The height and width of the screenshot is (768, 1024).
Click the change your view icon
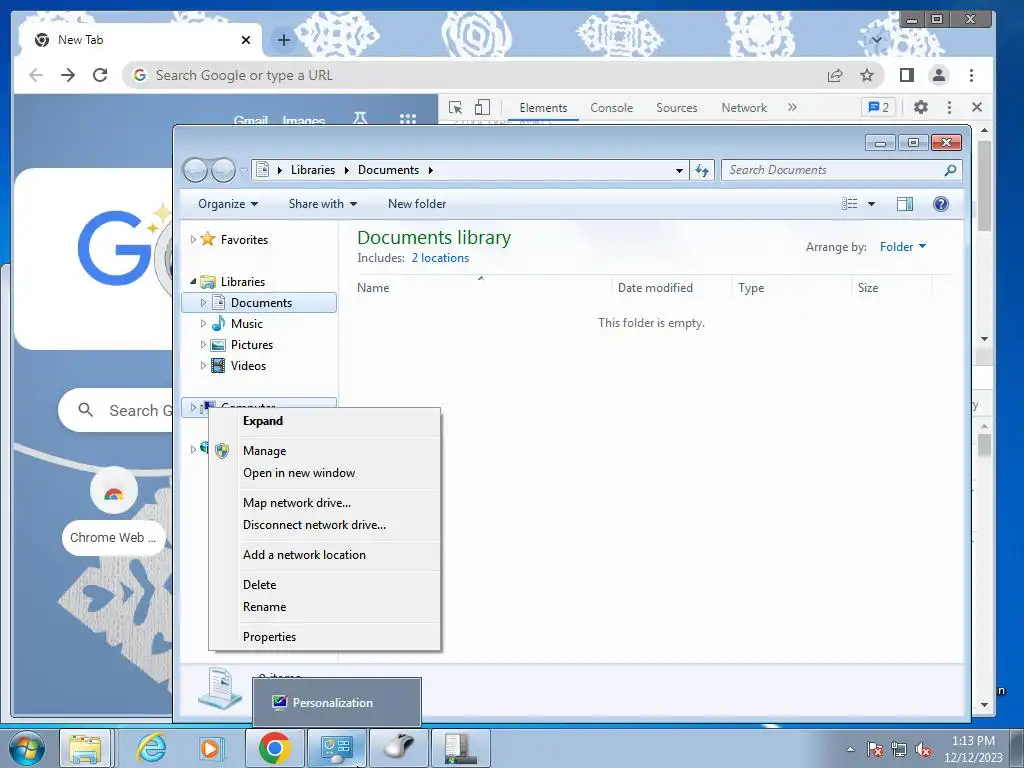click(x=850, y=204)
